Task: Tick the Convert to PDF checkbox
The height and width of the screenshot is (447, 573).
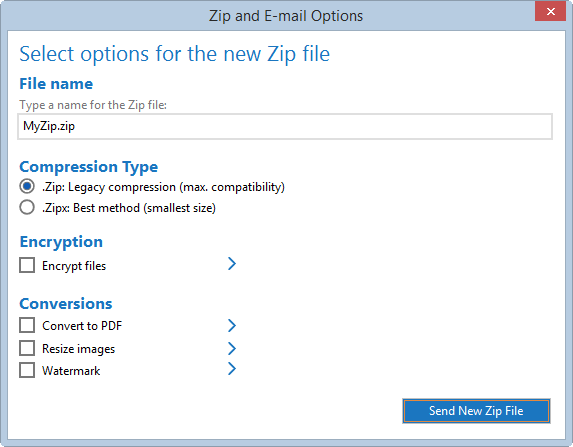Action: point(27,325)
